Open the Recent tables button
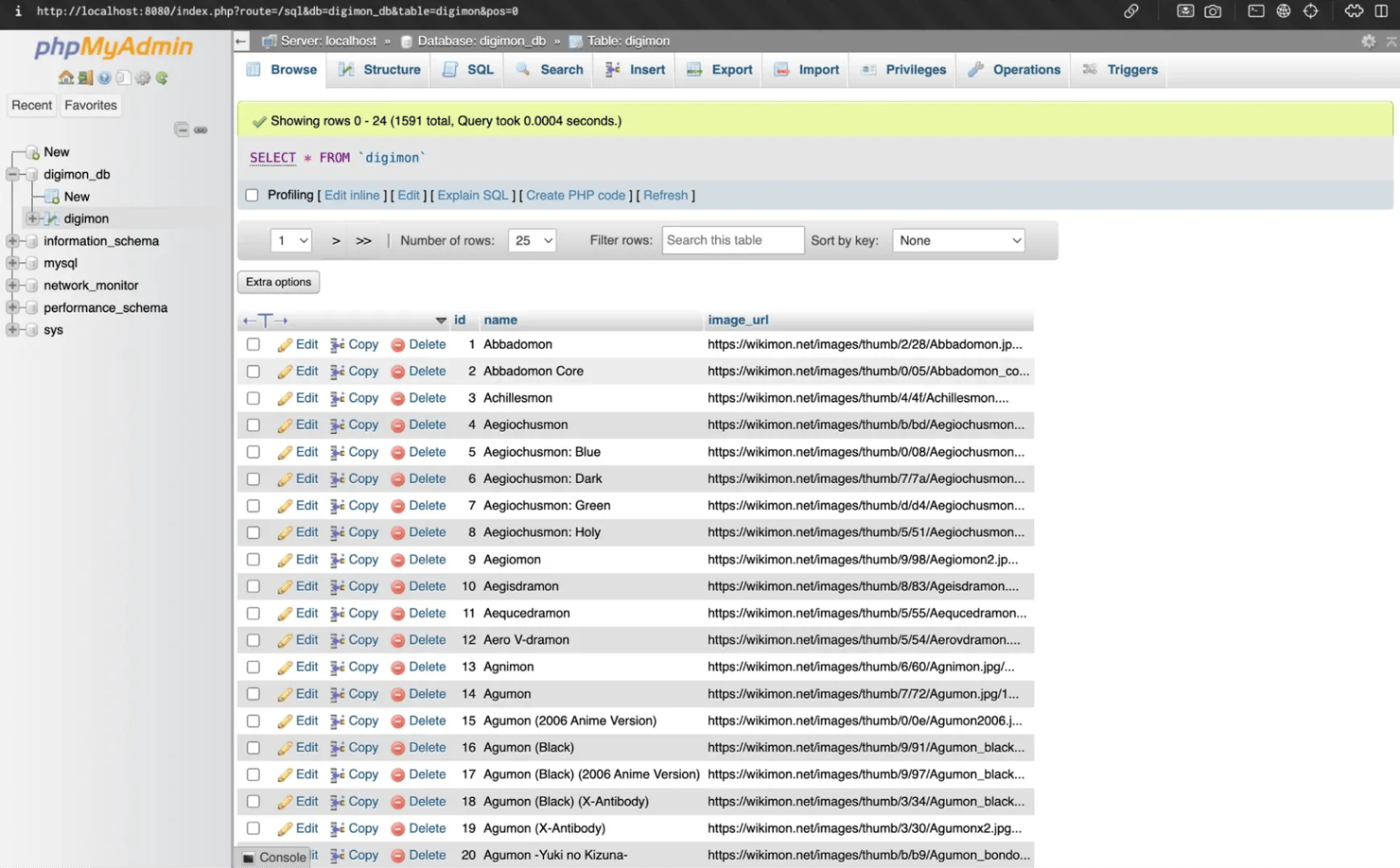This screenshot has height=868, width=1400. coord(31,106)
